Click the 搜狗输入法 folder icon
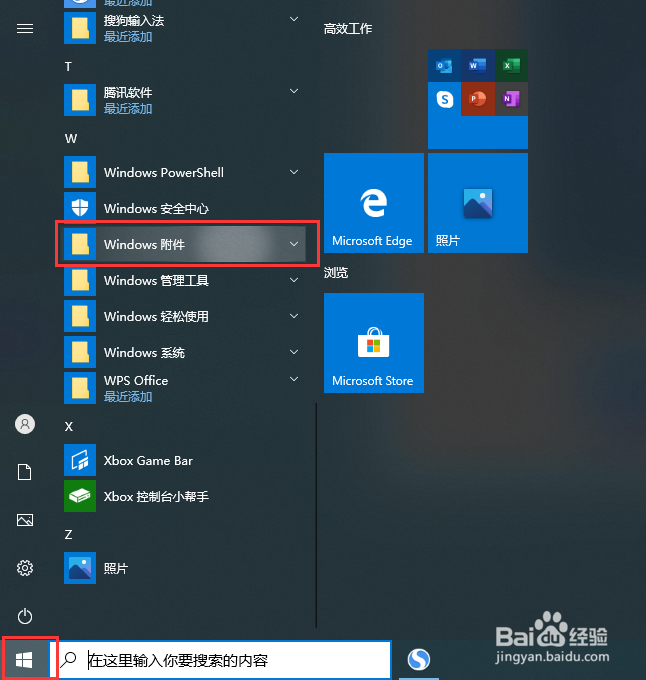This screenshot has width=646, height=680. pos(80,28)
